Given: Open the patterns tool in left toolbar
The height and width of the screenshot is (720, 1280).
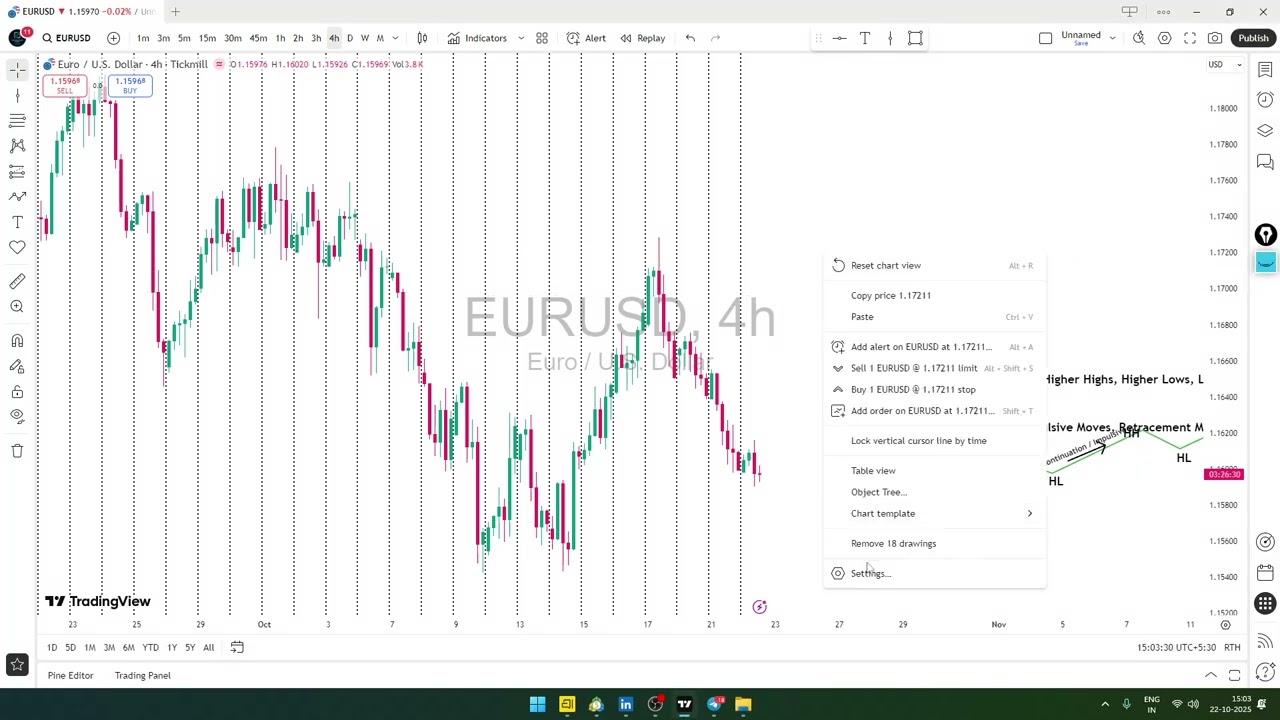Looking at the screenshot, I should tap(17, 146).
